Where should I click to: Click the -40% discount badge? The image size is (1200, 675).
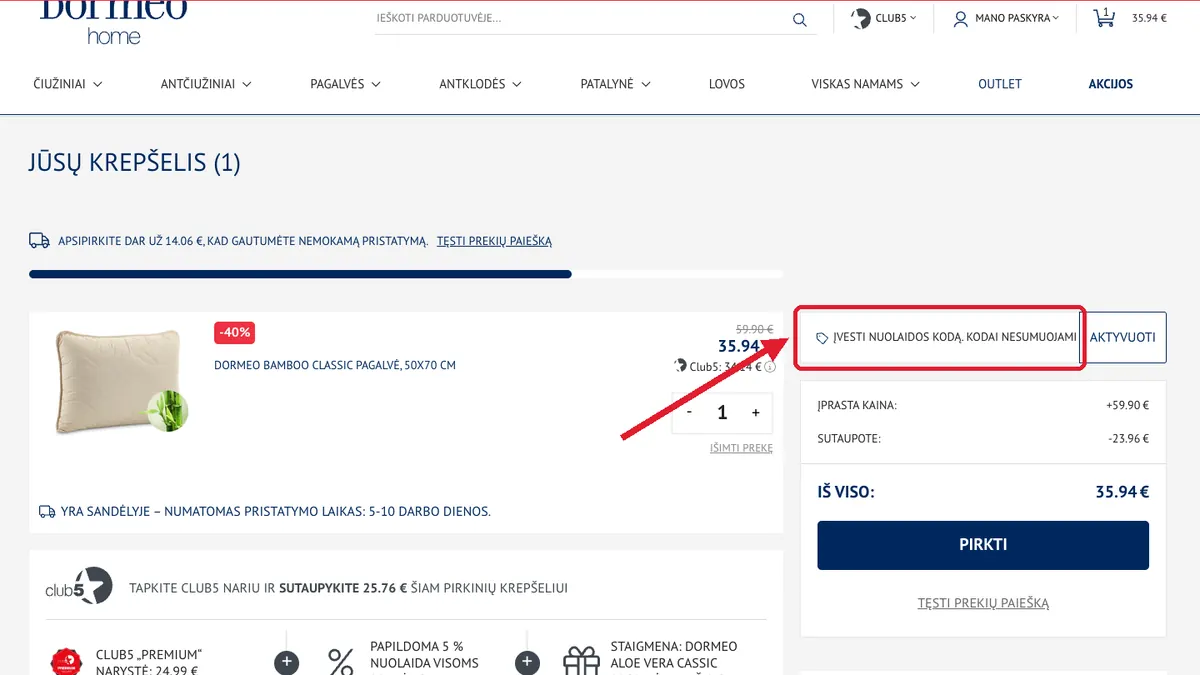[x=235, y=332]
